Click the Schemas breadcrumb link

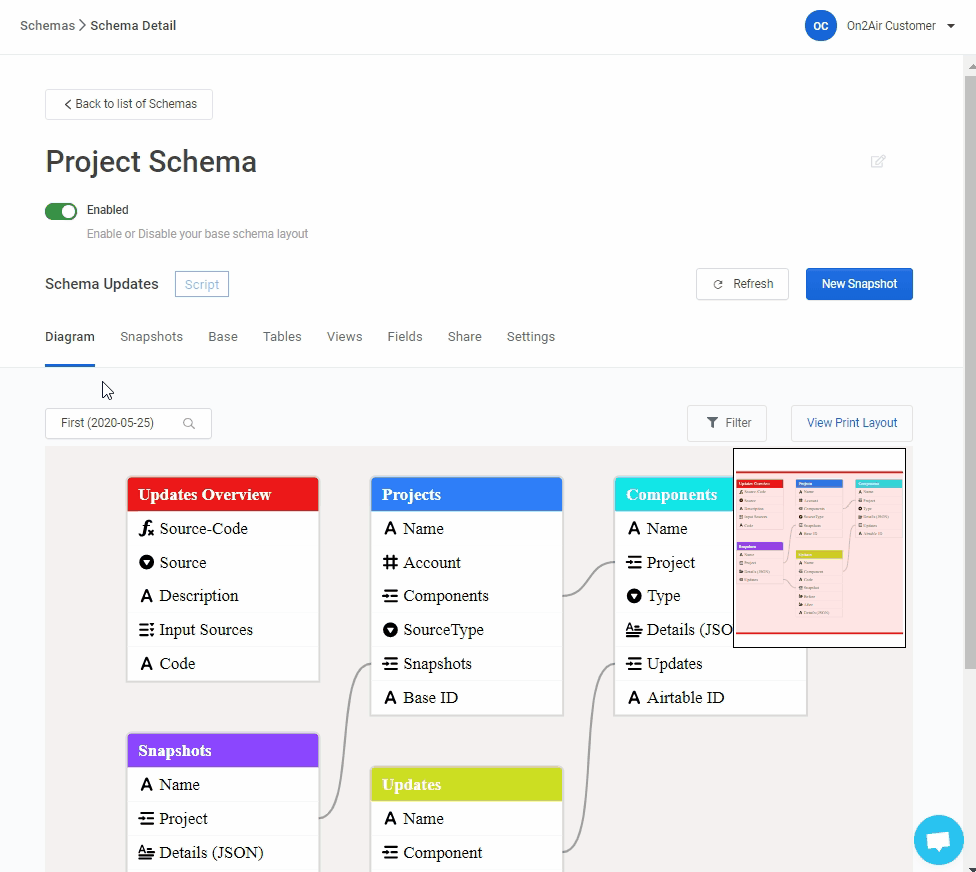47,25
